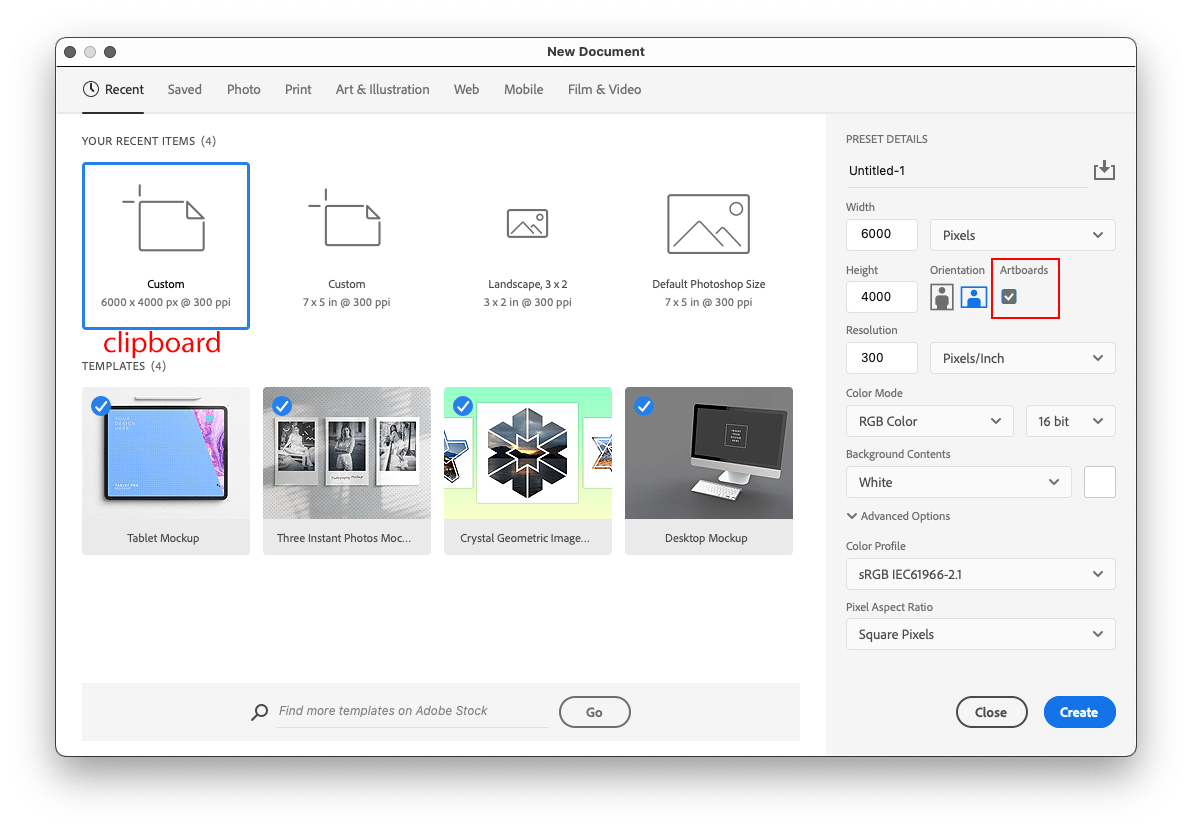Click the save preset icon beside Untitled-1
This screenshot has width=1192, height=830.
coord(1104,170)
